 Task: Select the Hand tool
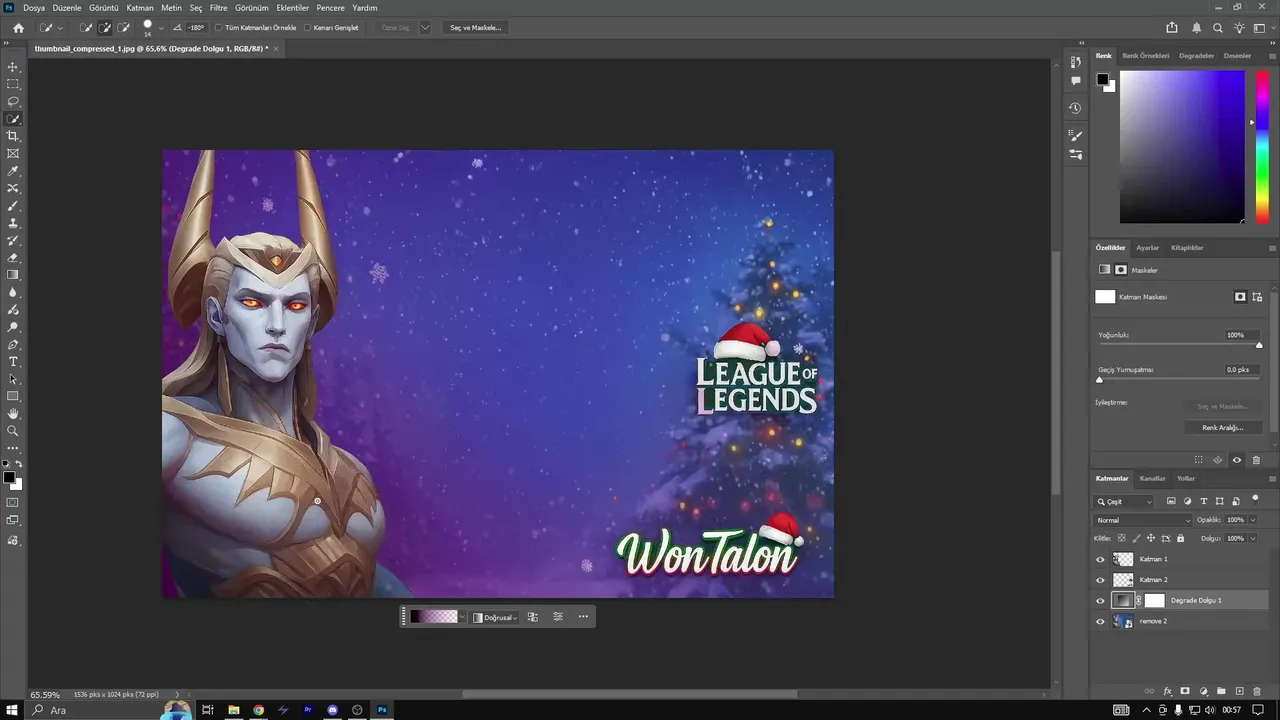coord(13,413)
